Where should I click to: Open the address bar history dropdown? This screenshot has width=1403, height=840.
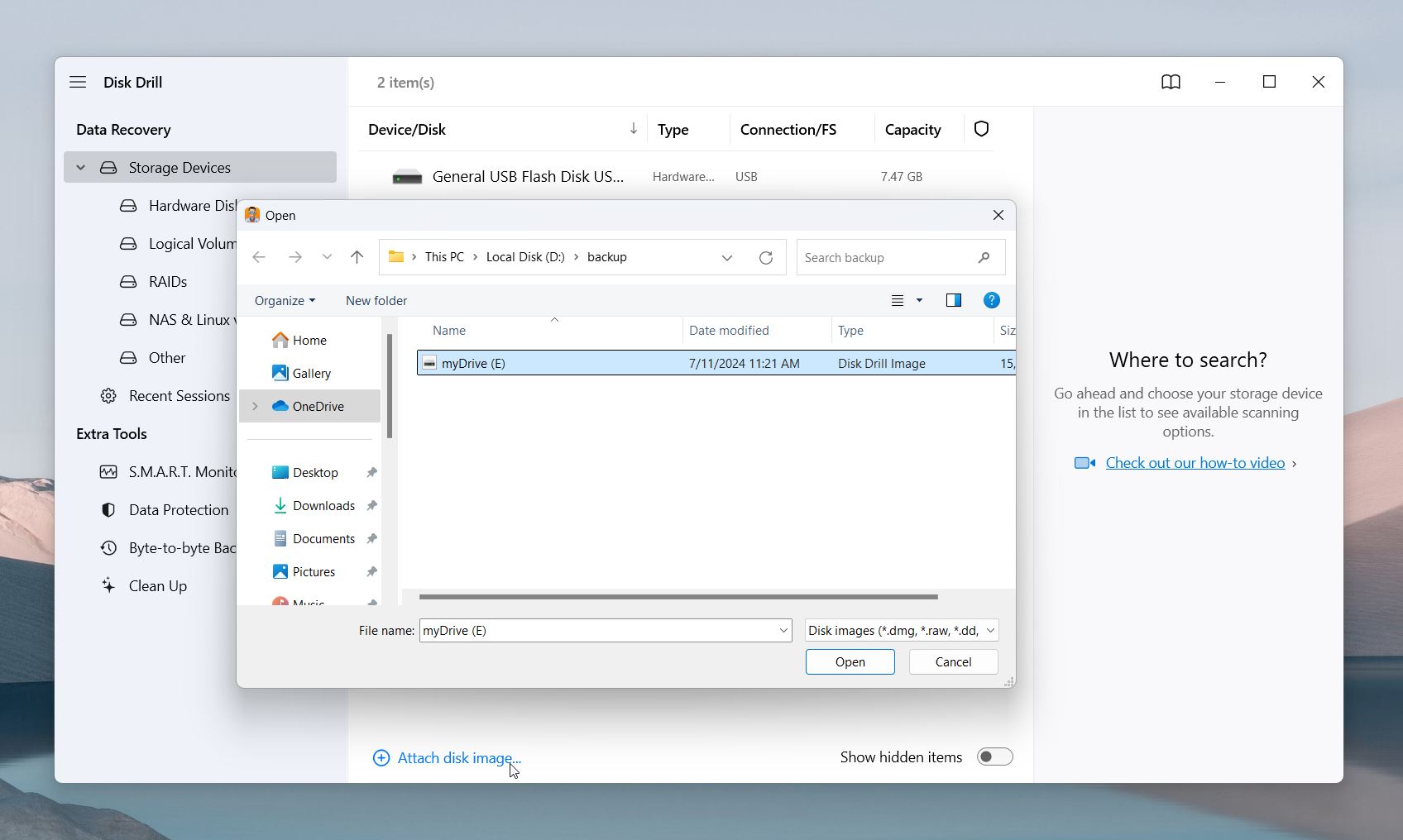click(x=726, y=257)
